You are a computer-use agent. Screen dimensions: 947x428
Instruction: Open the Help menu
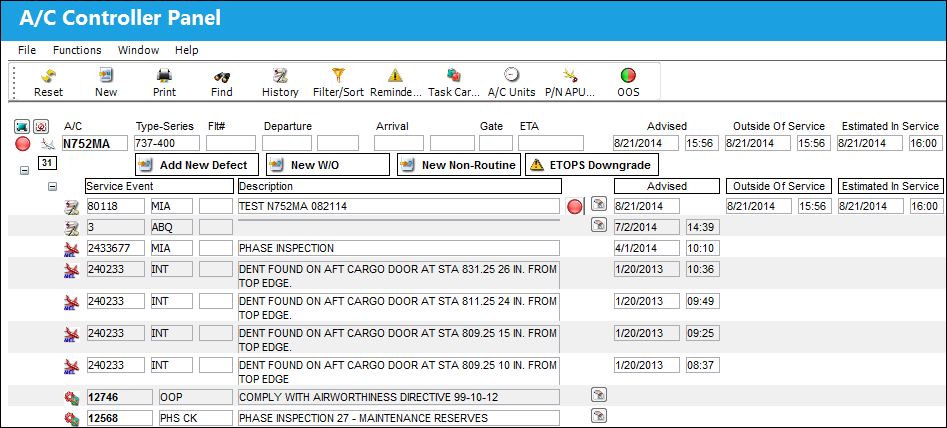click(187, 50)
